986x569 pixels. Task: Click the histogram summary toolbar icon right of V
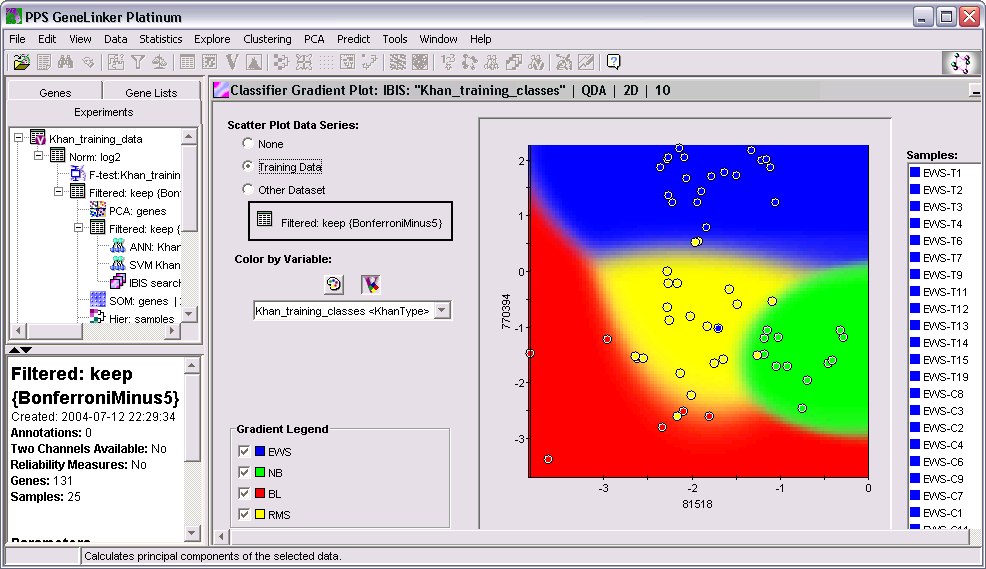tap(254, 62)
